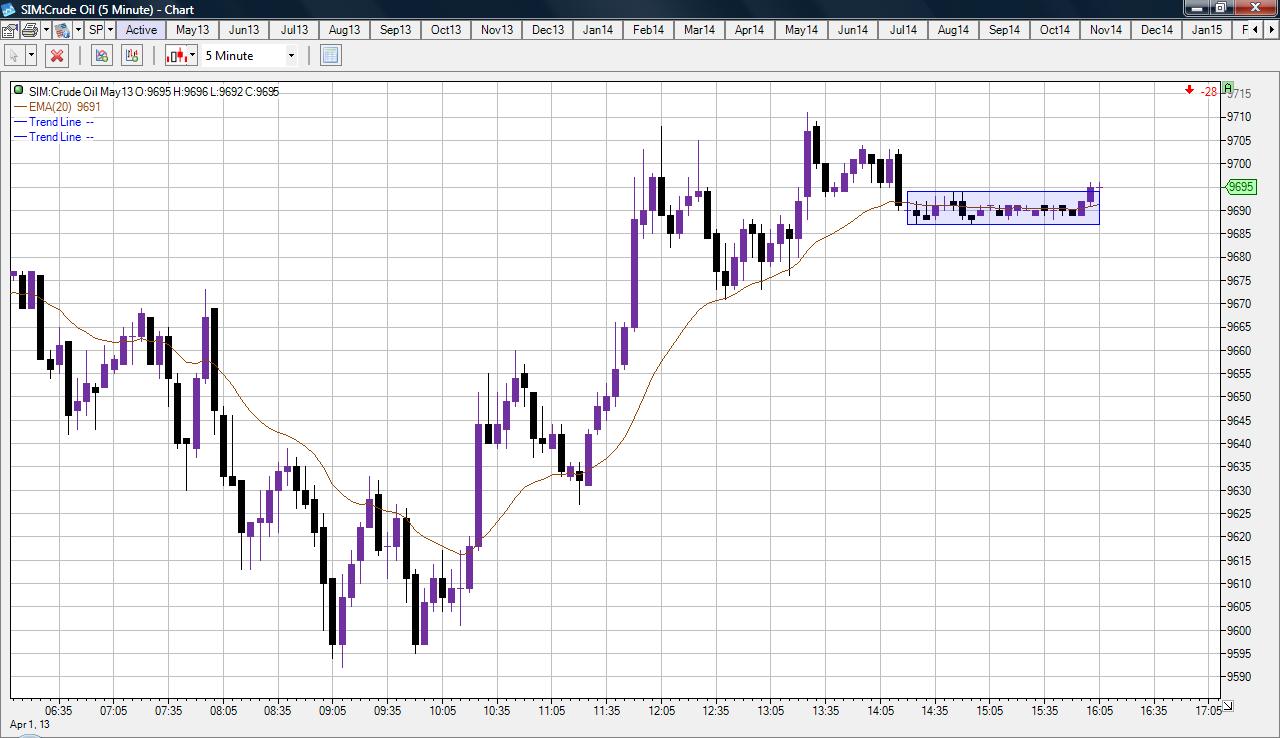The image size is (1280, 738).
Task: Go to the Dec14 contract tab
Action: pos(1157,30)
